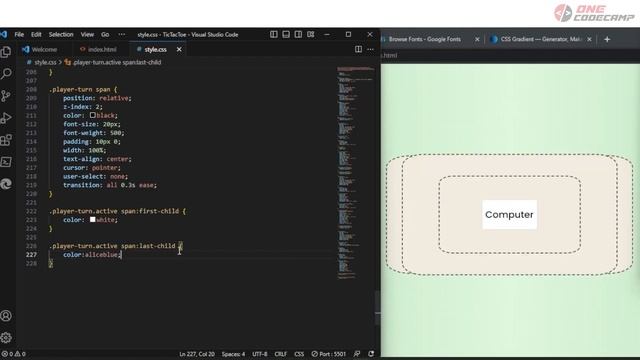This screenshot has width=640, height=360.
Task: Open Customize Layout icon in title bar
Action: [311, 35]
